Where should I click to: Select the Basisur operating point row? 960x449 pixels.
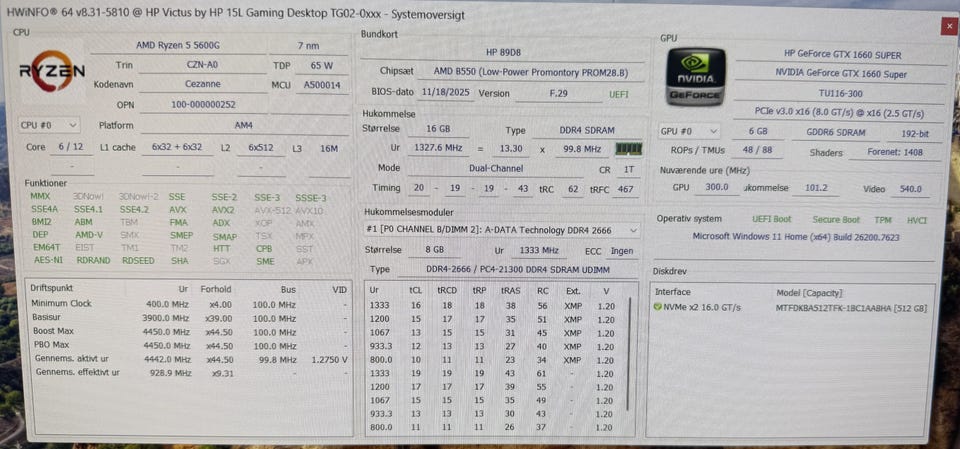coord(189,318)
